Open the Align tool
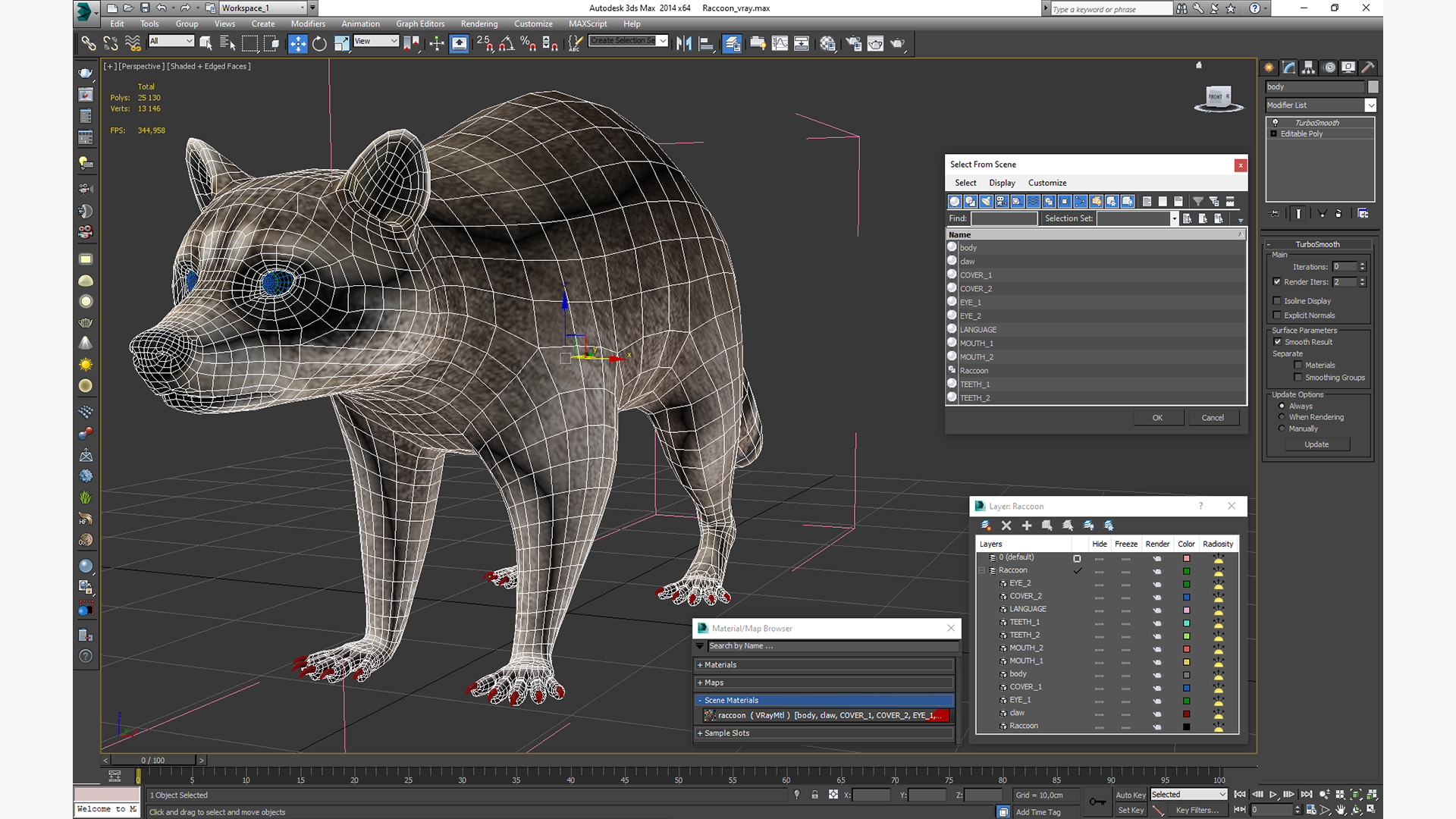 (706, 43)
